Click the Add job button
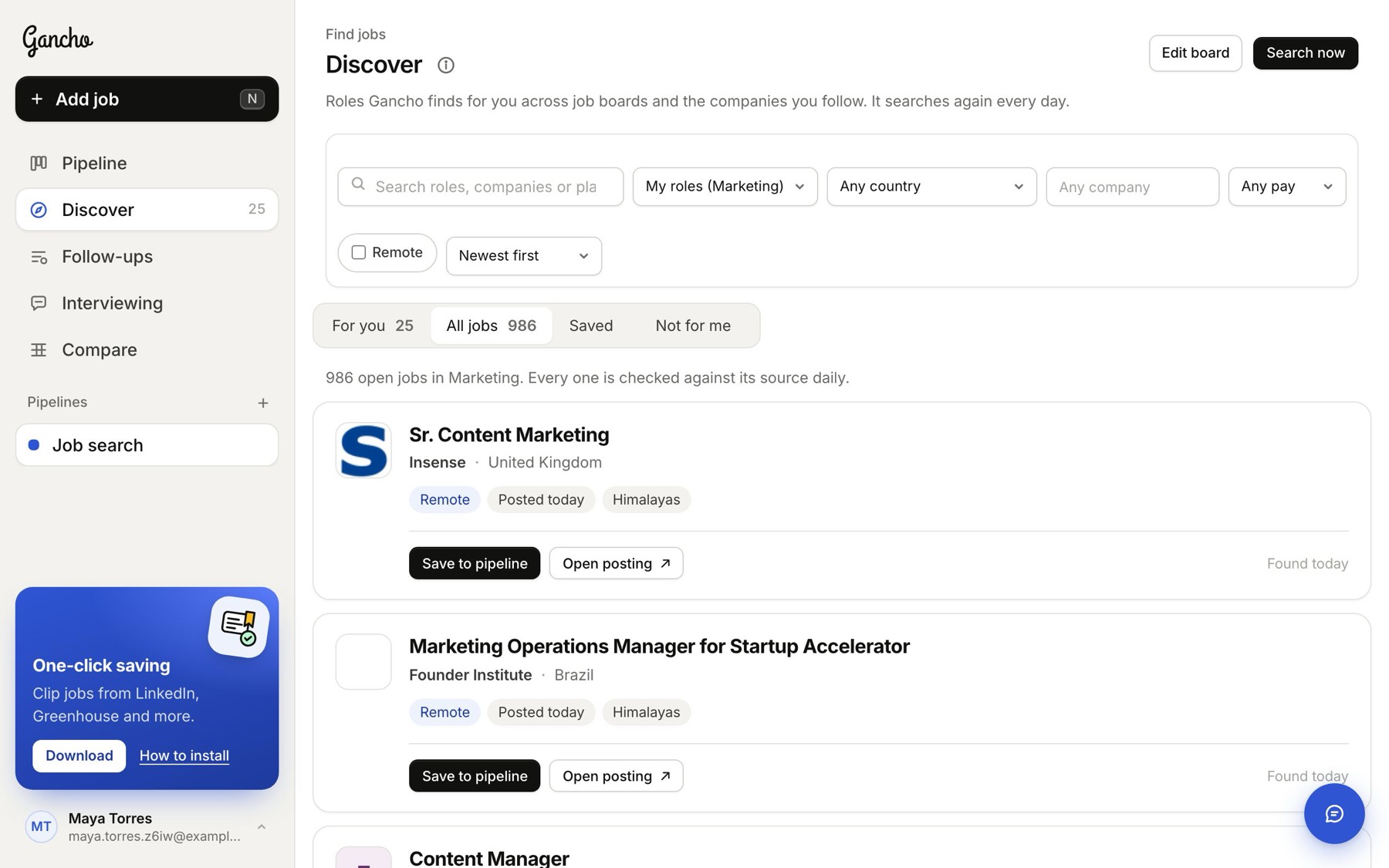Screen dimensions: 1389x868 [147, 99]
